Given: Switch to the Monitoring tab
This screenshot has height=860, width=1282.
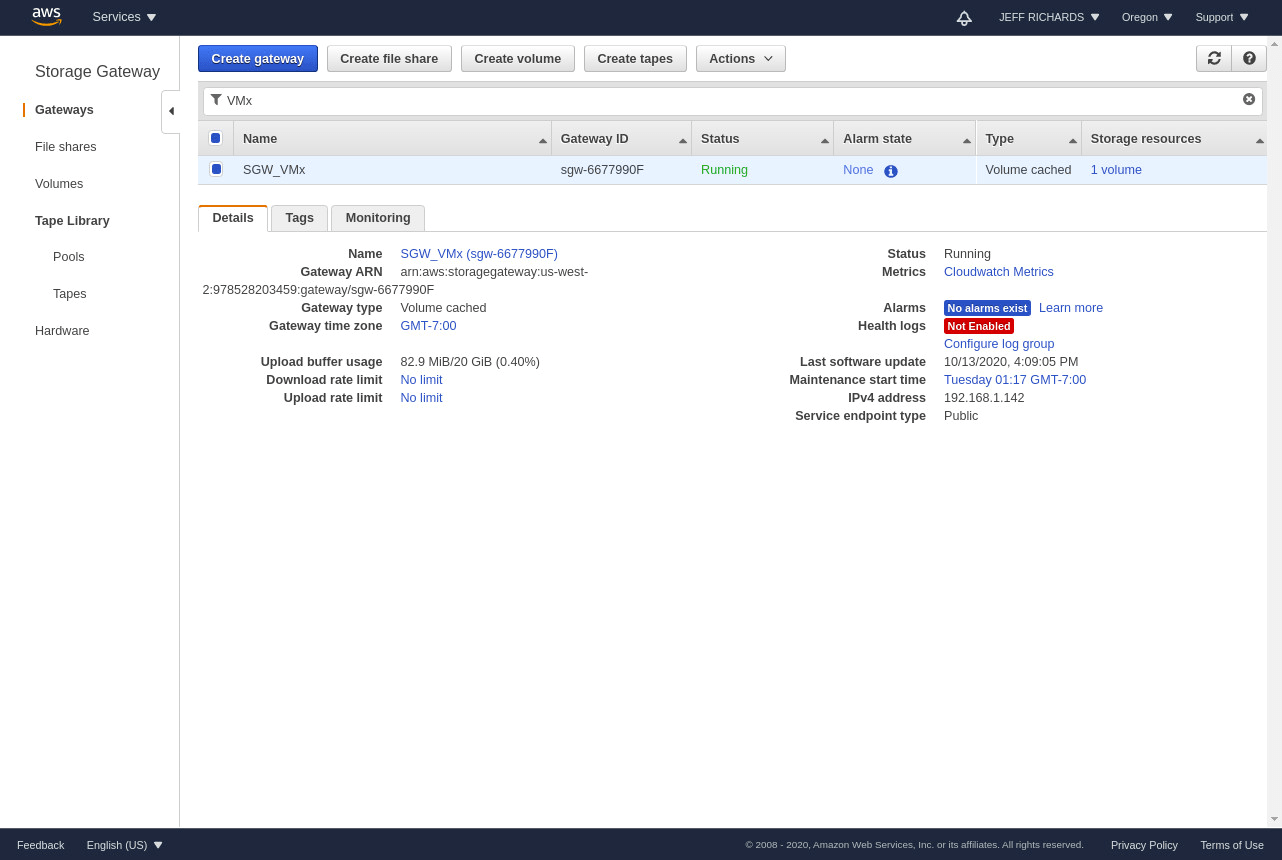Looking at the screenshot, I should point(377,218).
